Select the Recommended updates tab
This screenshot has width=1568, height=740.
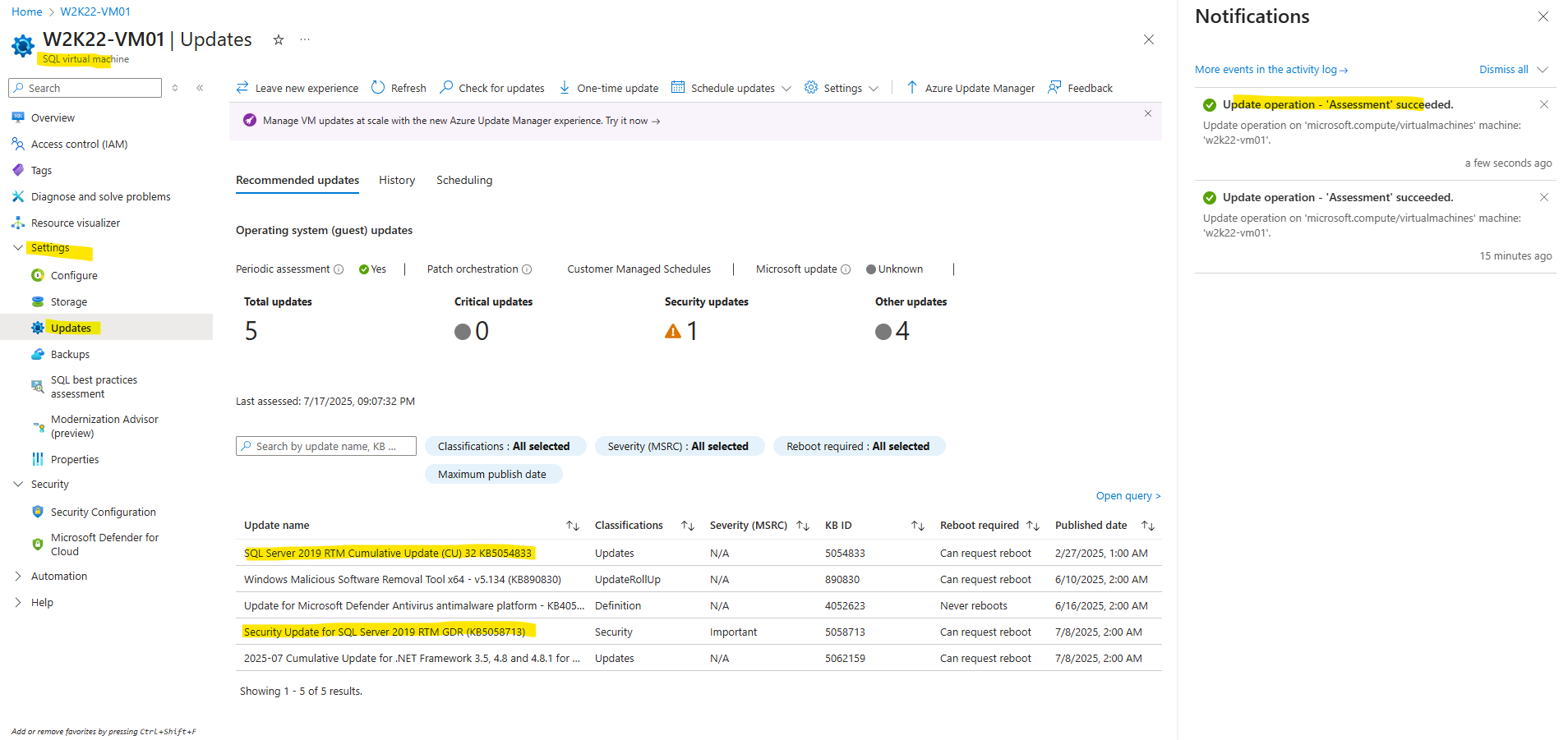coord(297,180)
